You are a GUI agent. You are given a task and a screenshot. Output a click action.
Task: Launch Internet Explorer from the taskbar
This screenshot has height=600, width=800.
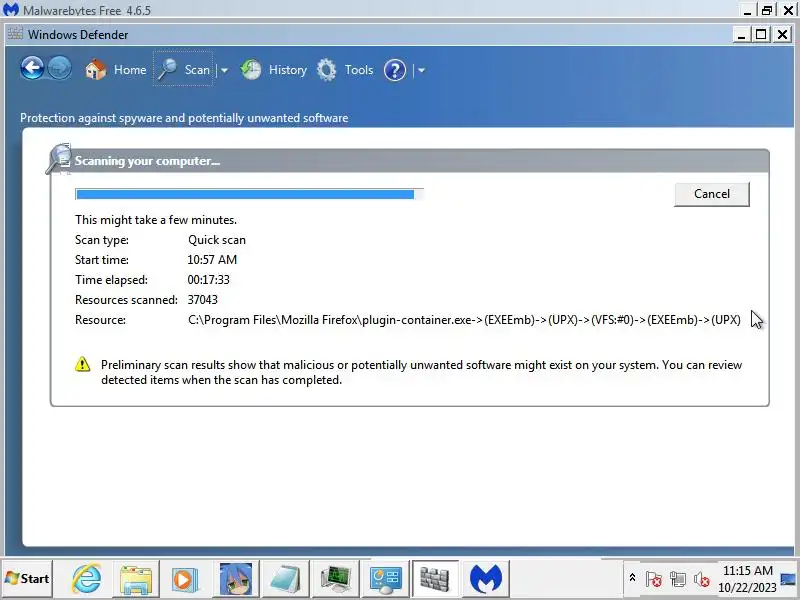[x=86, y=579]
